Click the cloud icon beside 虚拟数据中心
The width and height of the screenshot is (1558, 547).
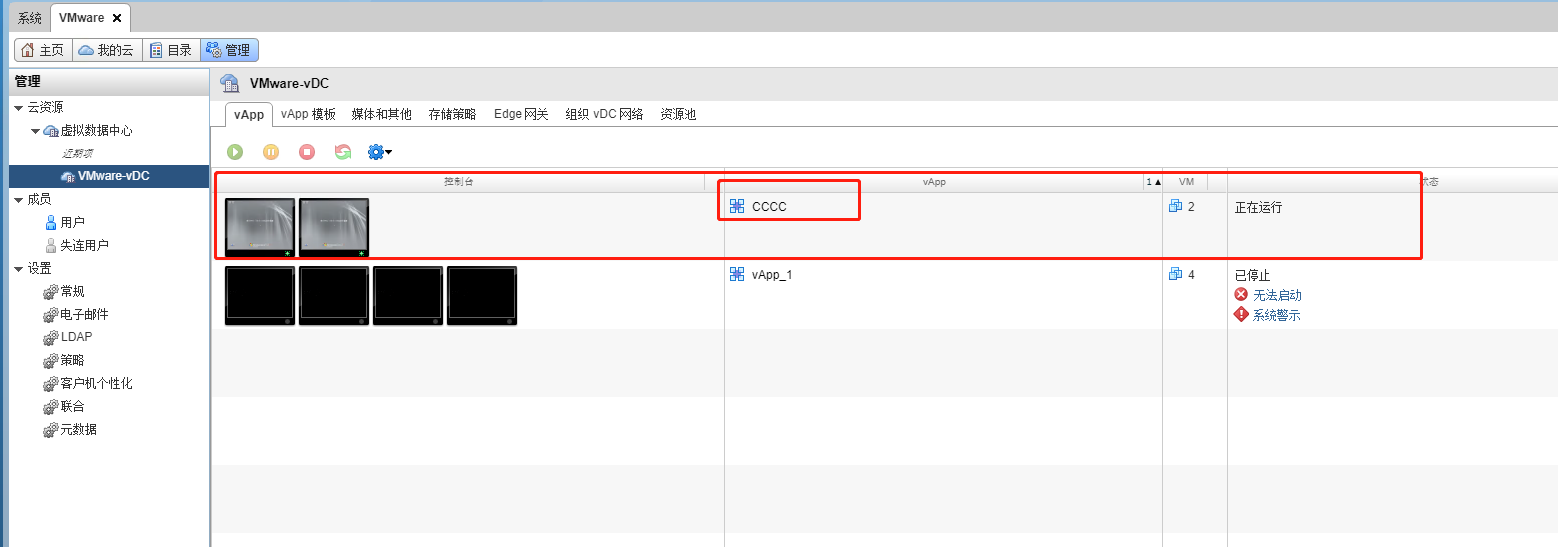point(51,131)
